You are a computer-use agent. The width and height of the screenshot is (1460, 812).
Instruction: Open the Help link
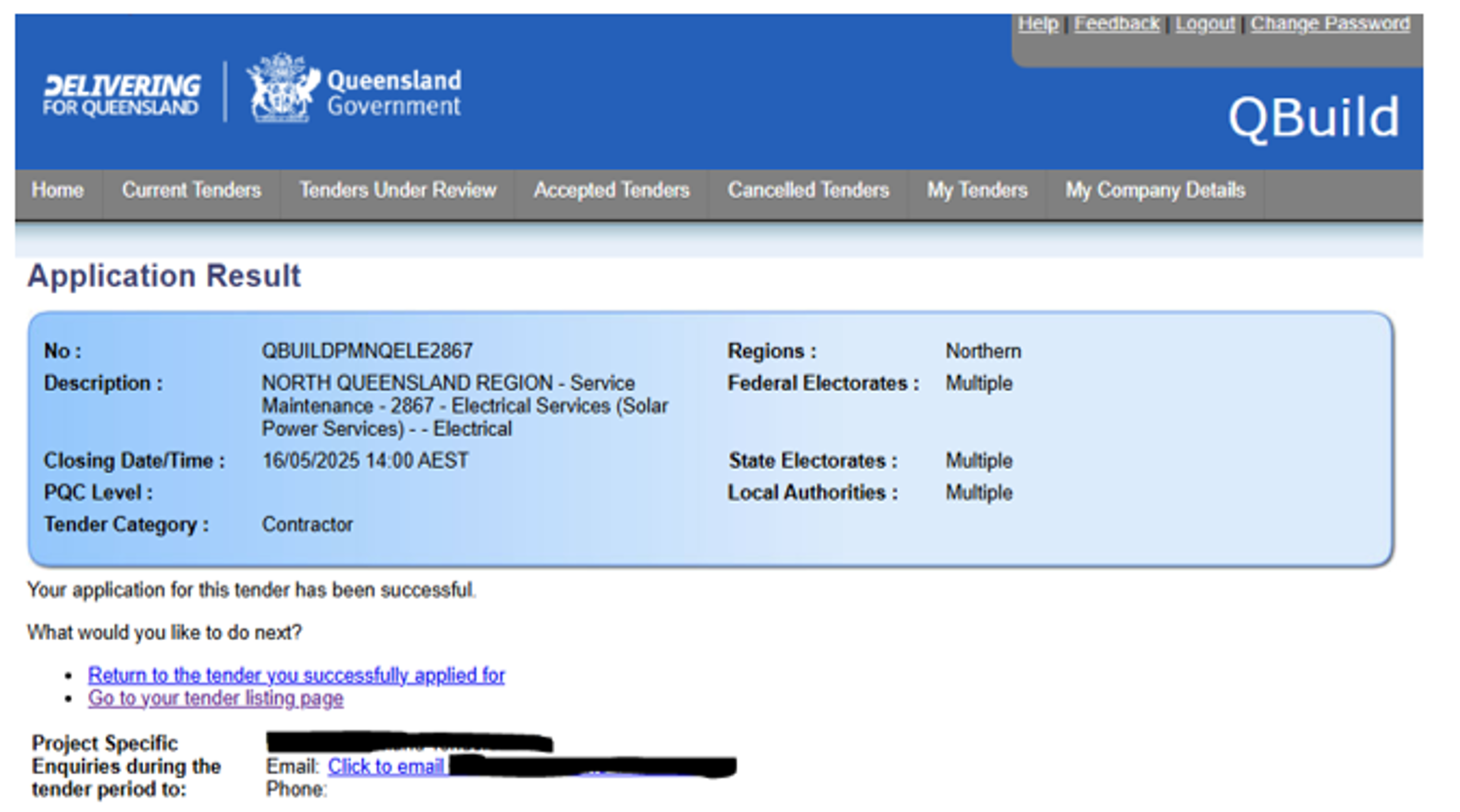click(1037, 24)
